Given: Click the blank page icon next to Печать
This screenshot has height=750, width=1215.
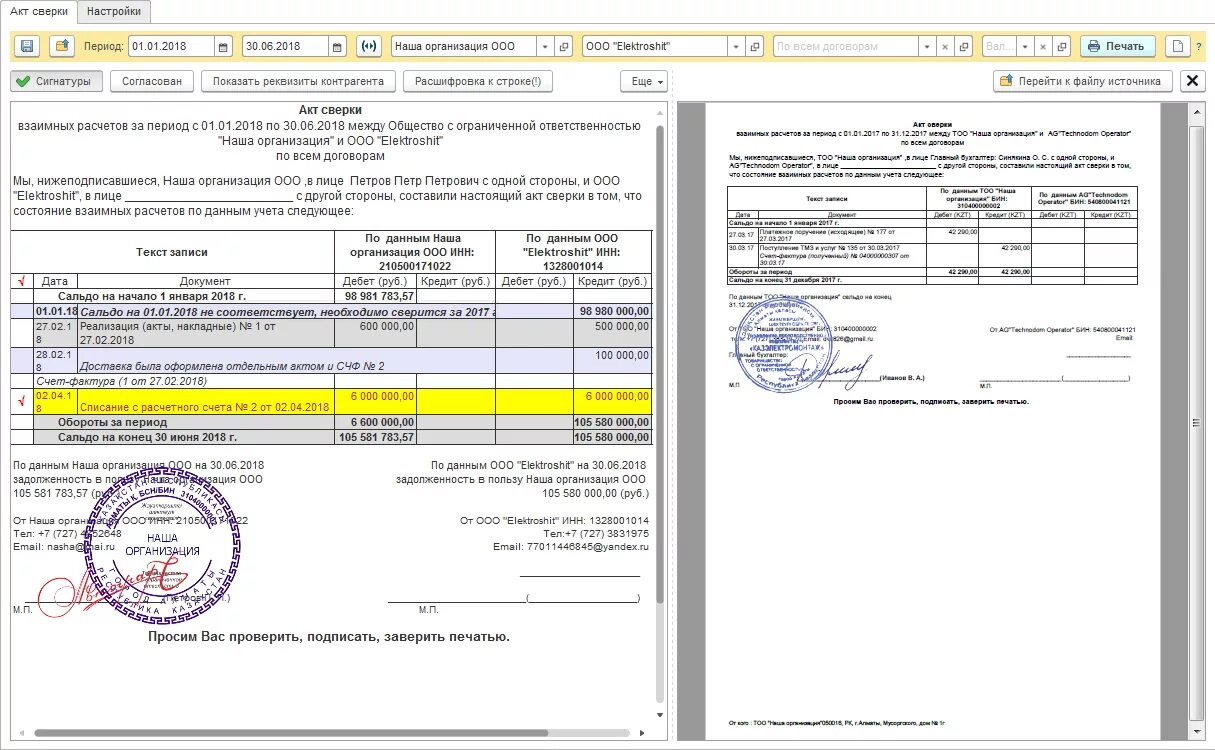Looking at the screenshot, I should 1178,46.
